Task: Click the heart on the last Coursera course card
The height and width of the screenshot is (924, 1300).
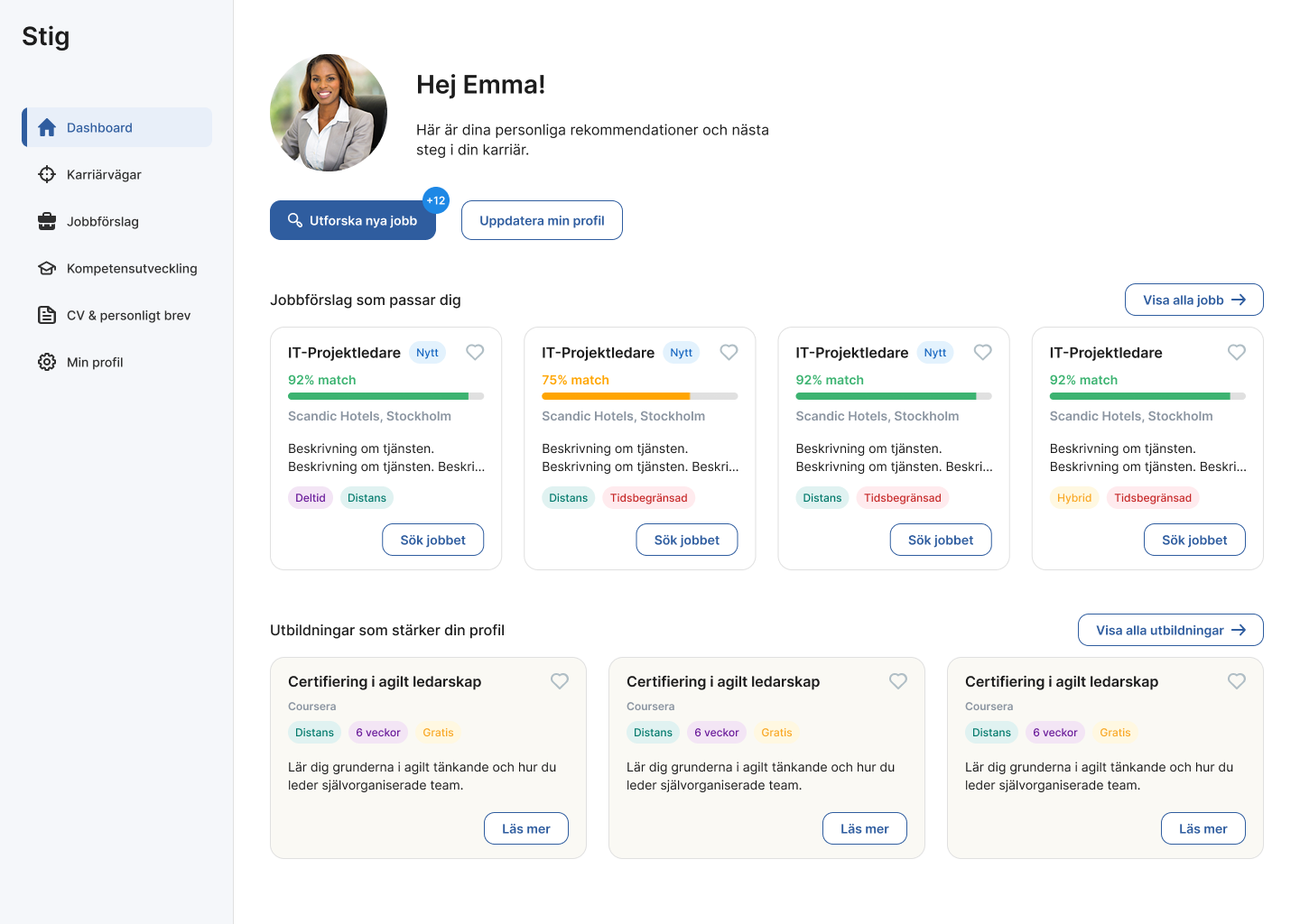Action: click(x=1237, y=681)
